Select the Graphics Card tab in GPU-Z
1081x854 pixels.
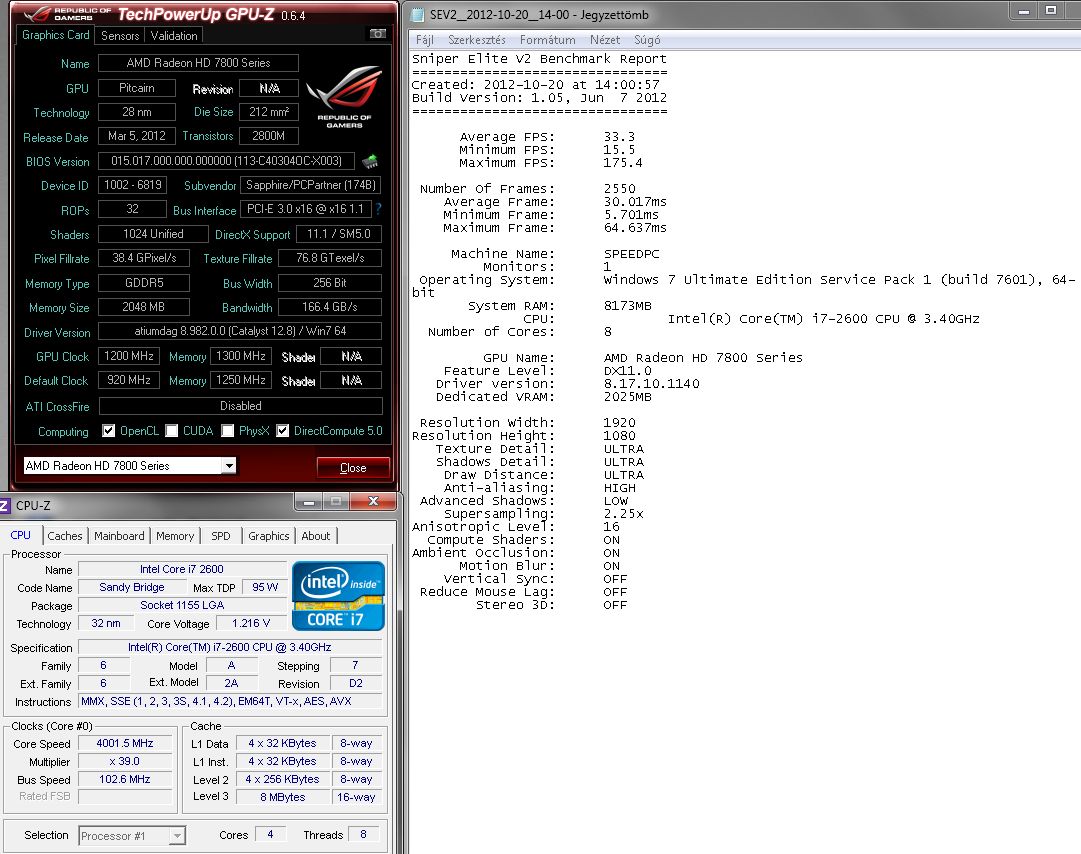[x=56, y=35]
